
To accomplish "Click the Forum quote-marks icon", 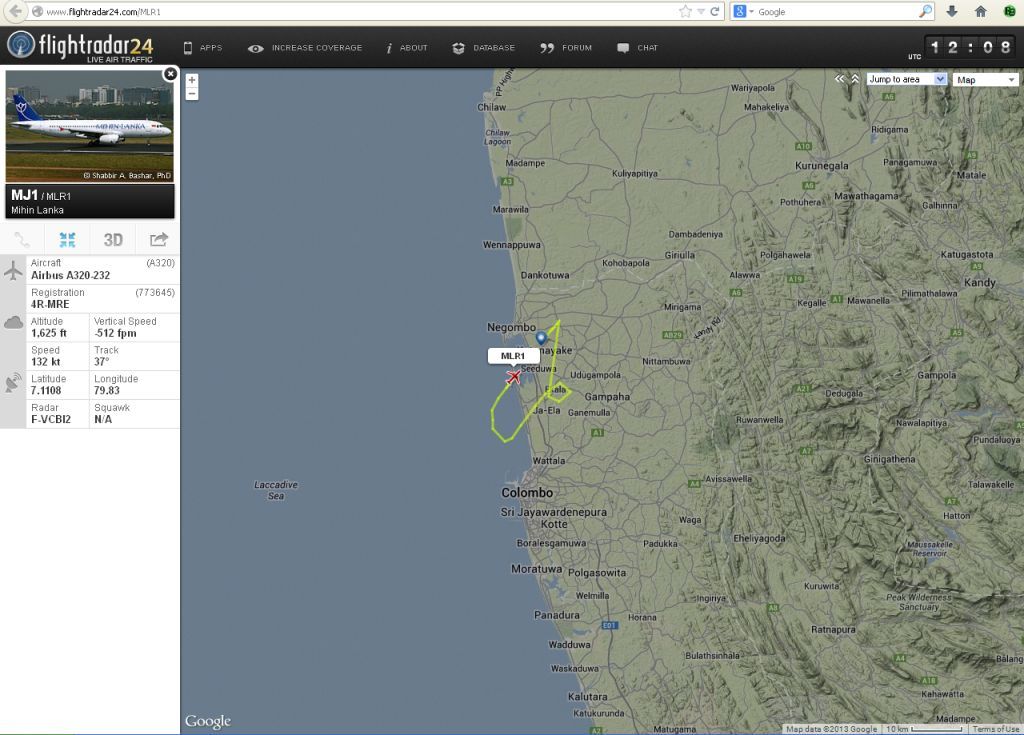I will click(547, 48).
